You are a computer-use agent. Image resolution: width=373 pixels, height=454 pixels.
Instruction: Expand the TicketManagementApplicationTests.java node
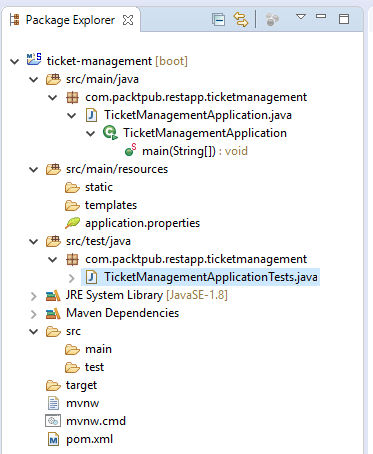(72, 278)
